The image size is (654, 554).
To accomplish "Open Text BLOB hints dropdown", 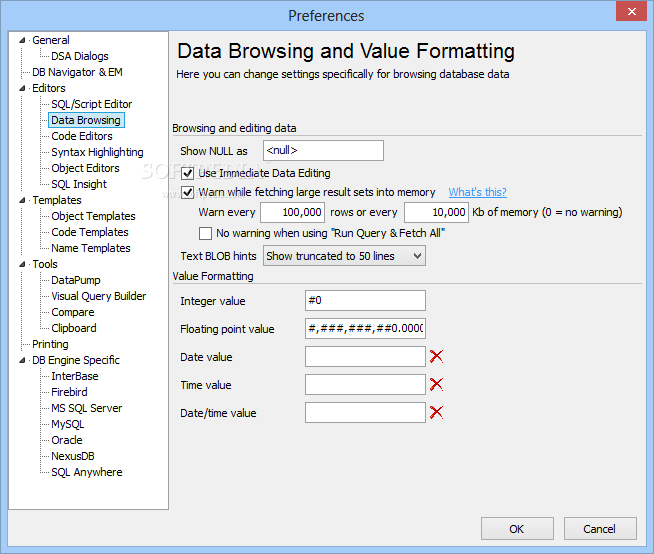I will click(x=344, y=256).
